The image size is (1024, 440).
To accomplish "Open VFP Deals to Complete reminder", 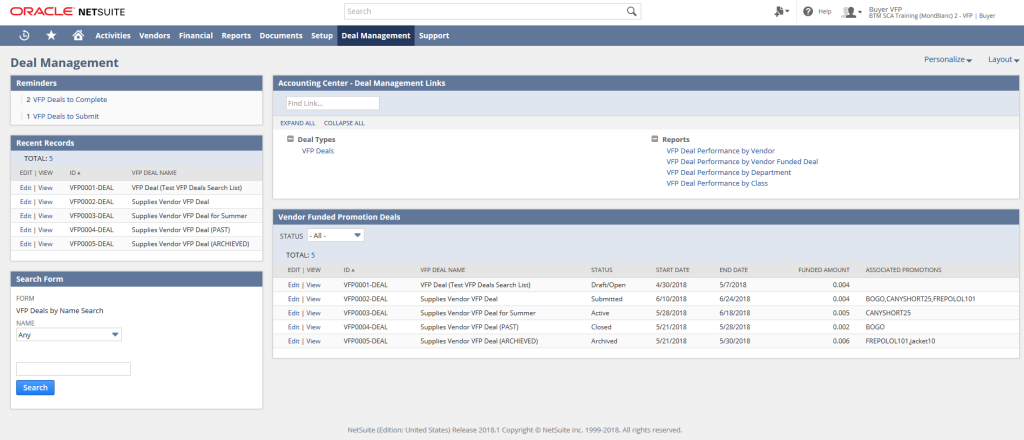I will click(70, 100).
